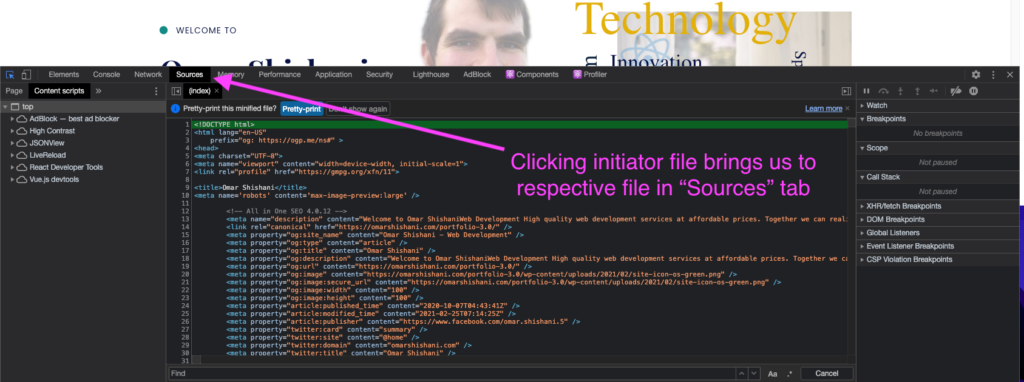The image size is (1024, 382).
Task: Show more navigator tabs chevron
Action: pos(99,91)
